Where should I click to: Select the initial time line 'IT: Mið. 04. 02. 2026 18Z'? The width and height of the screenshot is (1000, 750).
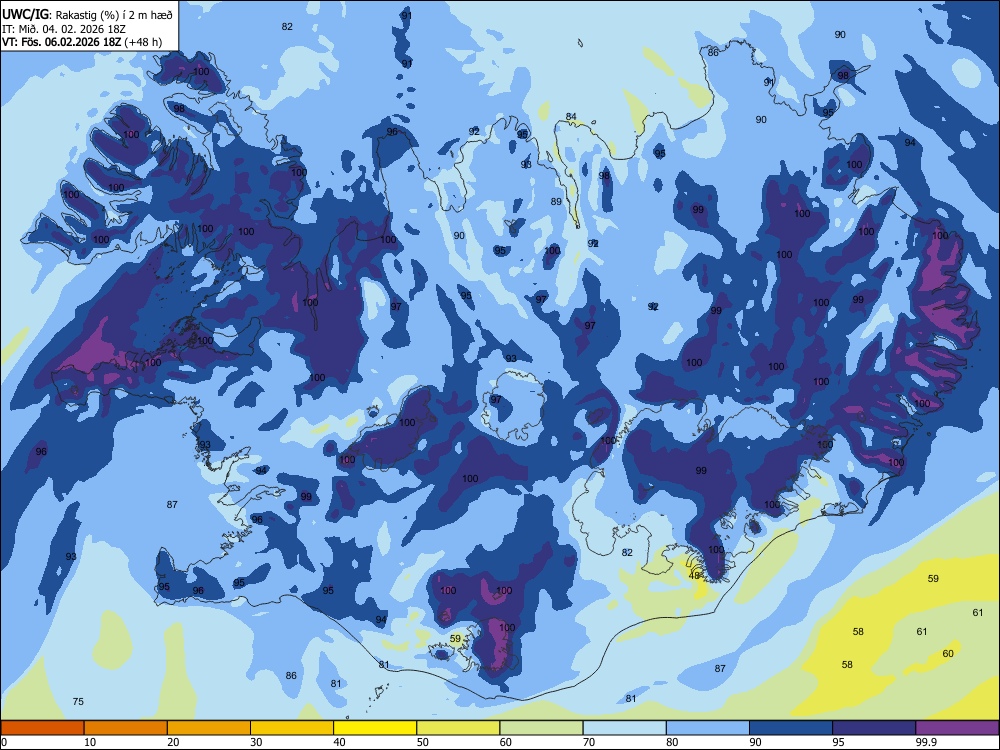(63, 29)
